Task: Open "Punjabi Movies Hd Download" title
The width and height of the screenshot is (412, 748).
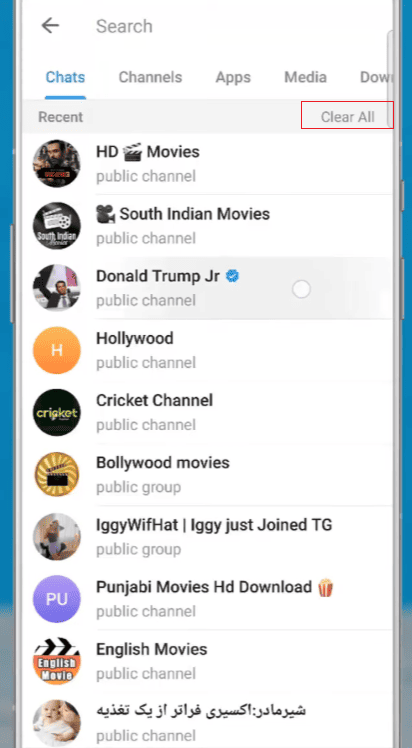Action: (204, 587)
